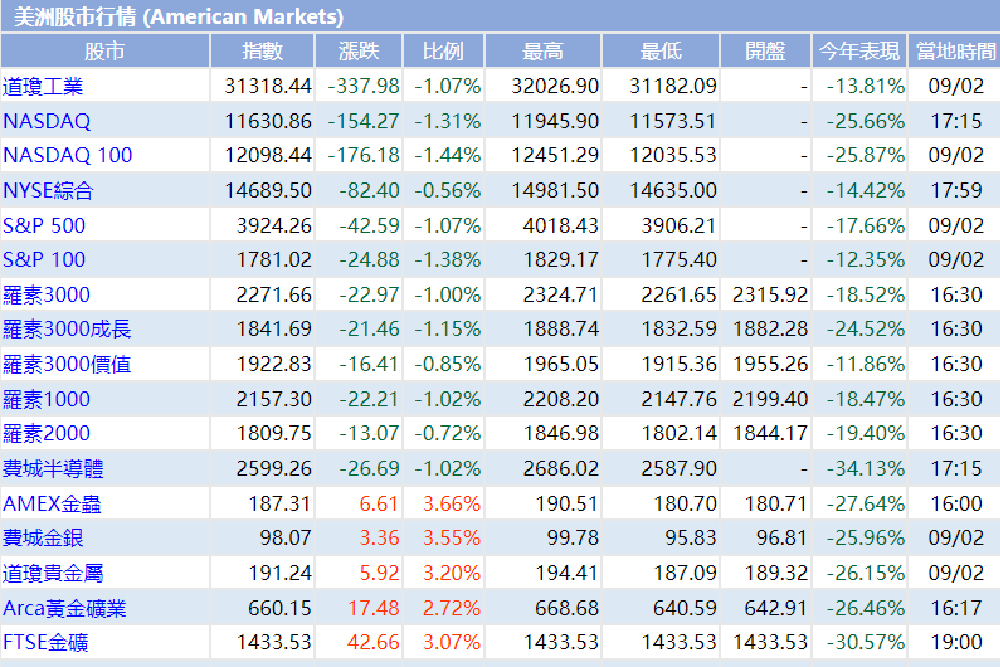Select the red percentage 3.55%
This screenshot has height=667, width=1000.
point(452,538)
